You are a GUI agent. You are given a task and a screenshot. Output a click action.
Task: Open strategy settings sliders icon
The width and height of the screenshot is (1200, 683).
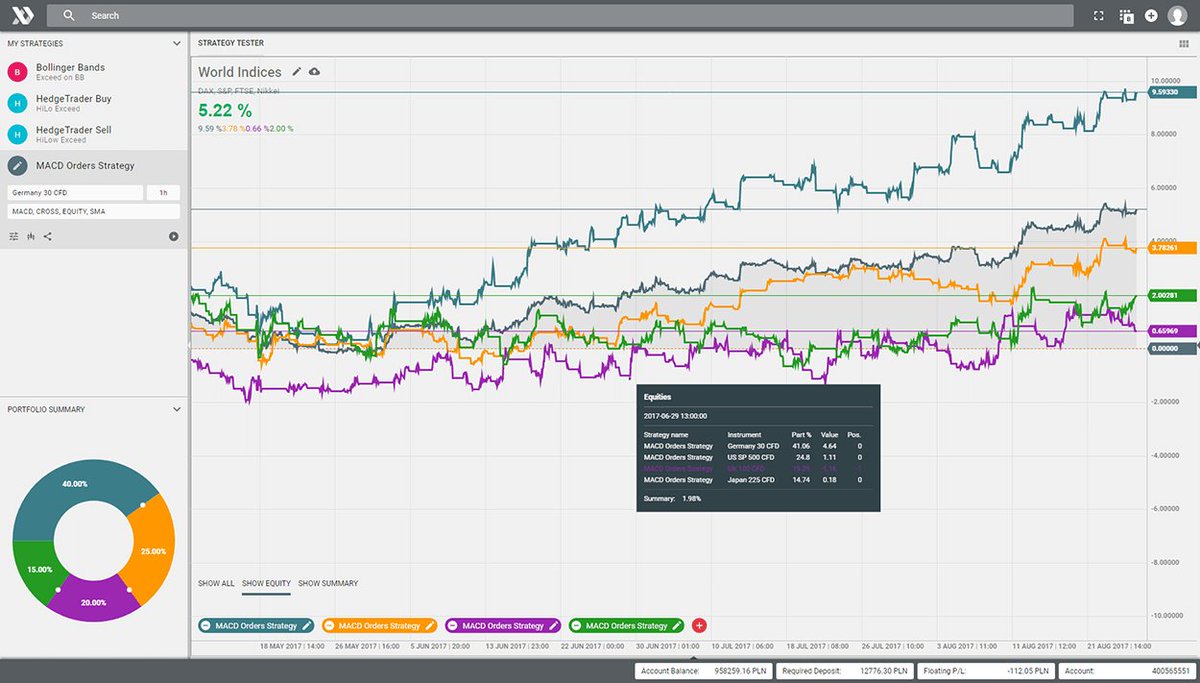(14, 236)
